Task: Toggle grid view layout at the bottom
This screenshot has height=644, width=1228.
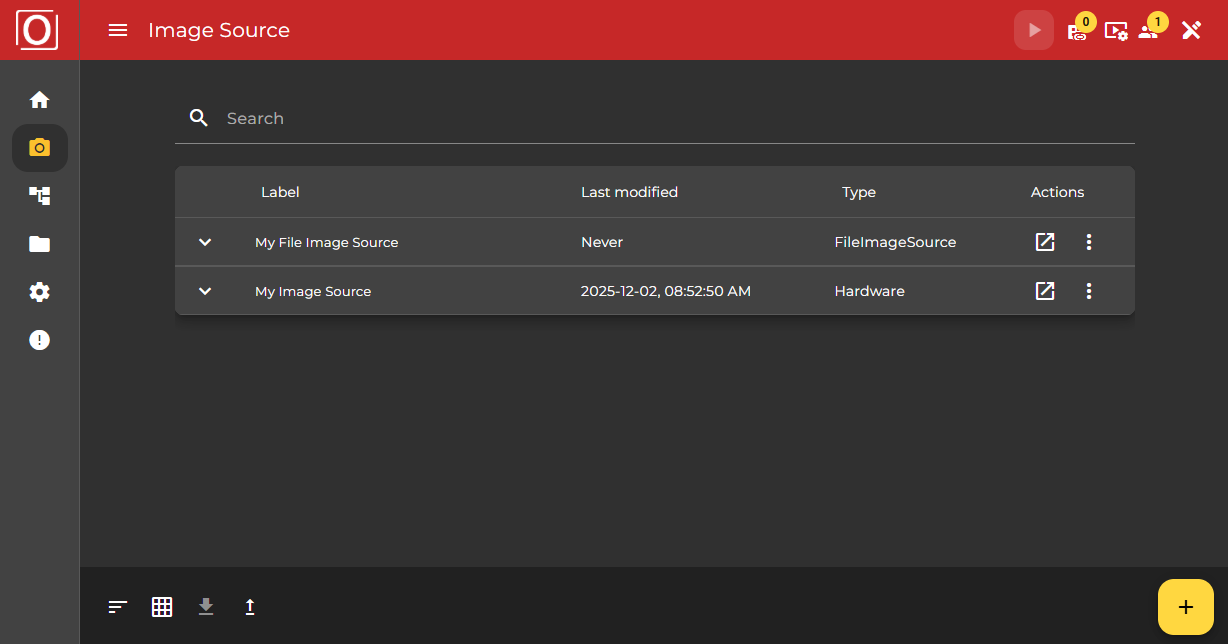Action: coord(161,606)
